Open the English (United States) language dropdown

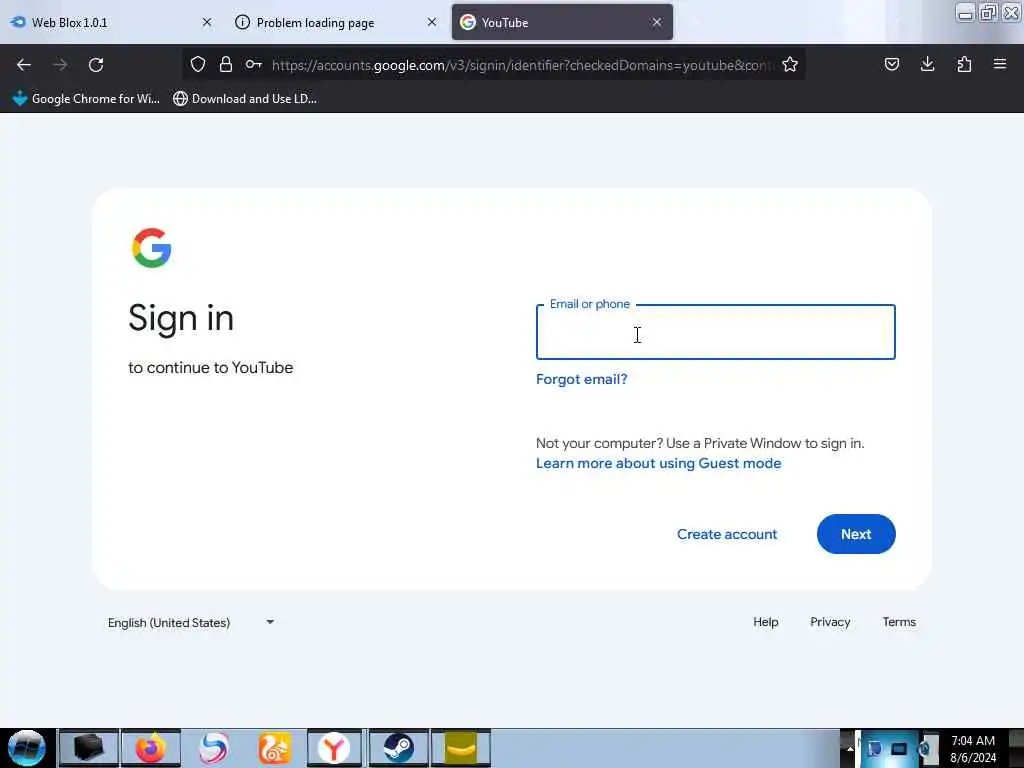click(191, 622)
